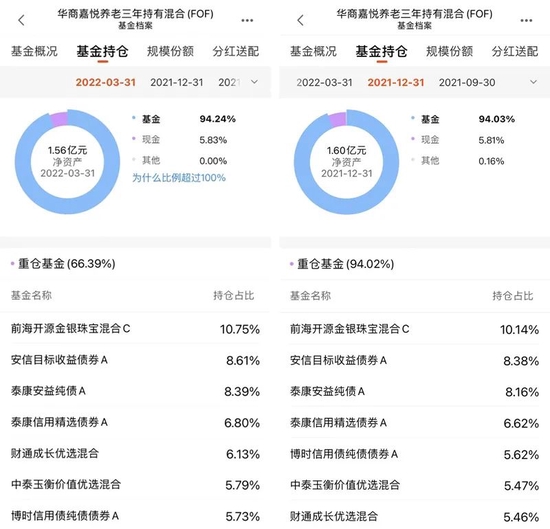This screenshot has width=550, height=529.
Task: Tap the back arrow in right panel
Action: [x=301, y=20]
